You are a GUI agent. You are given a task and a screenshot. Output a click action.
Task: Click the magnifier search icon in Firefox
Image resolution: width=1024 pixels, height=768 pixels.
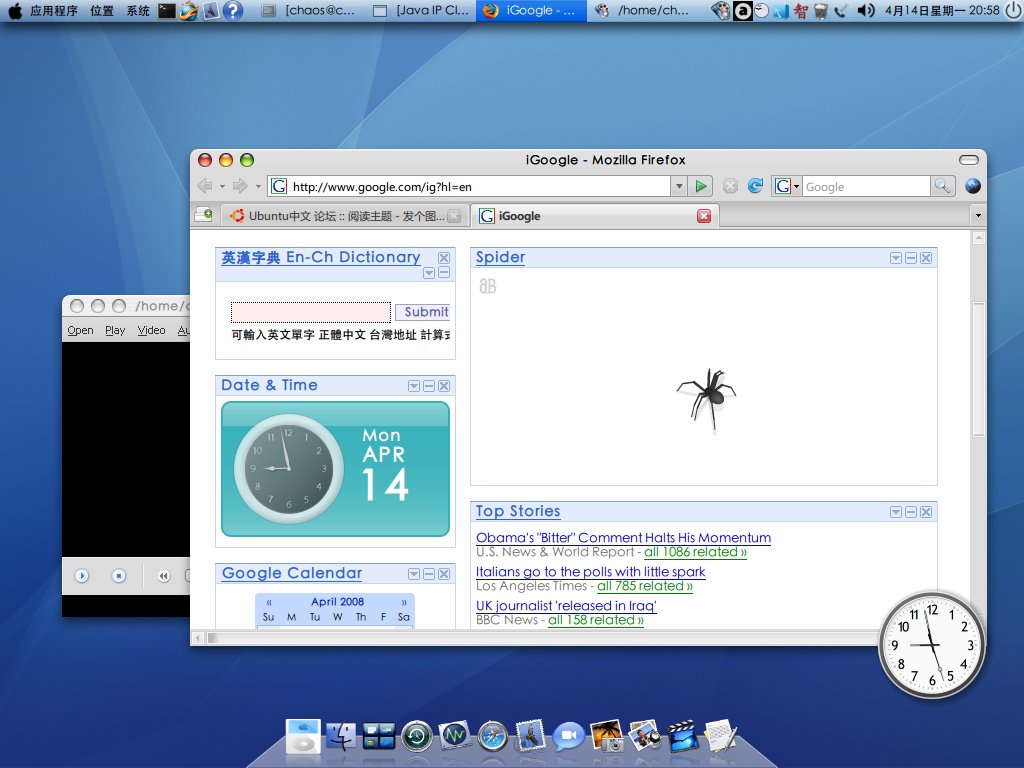(x=942, y=186)
